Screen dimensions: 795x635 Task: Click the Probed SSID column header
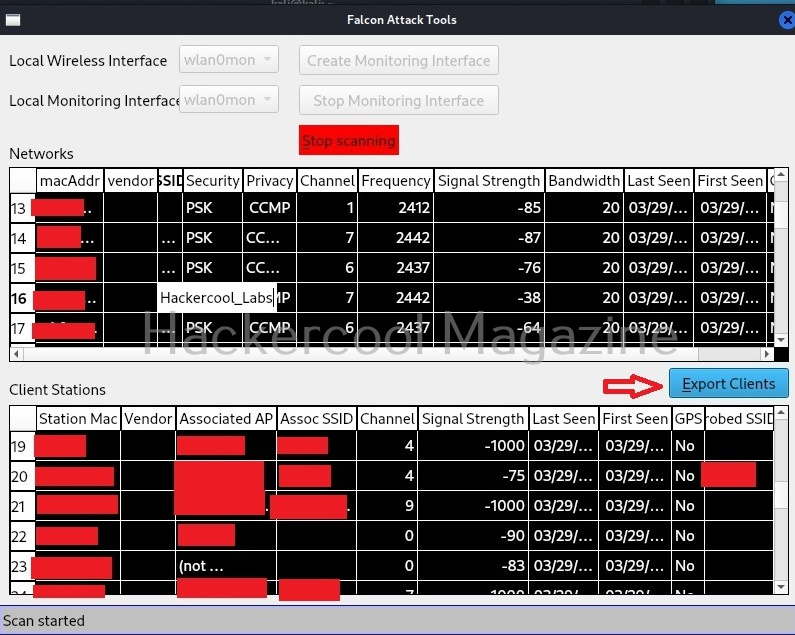pos(739,418)
